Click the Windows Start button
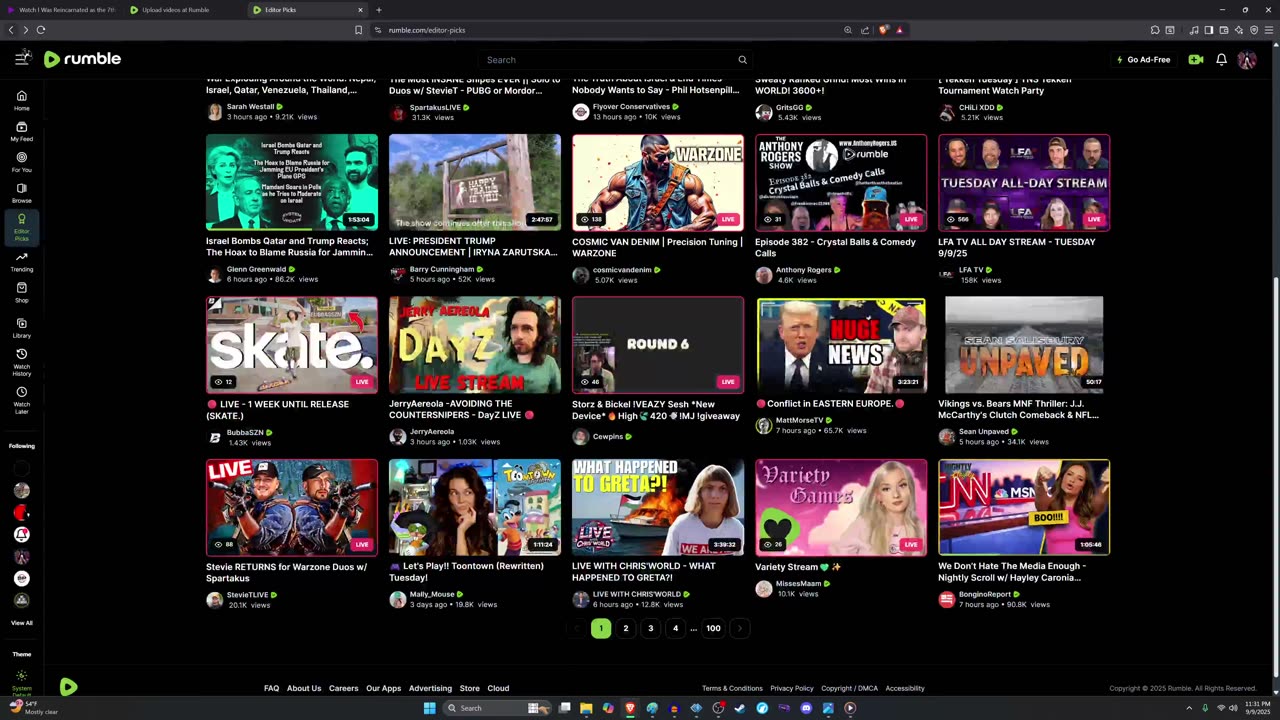 [429, 708]
